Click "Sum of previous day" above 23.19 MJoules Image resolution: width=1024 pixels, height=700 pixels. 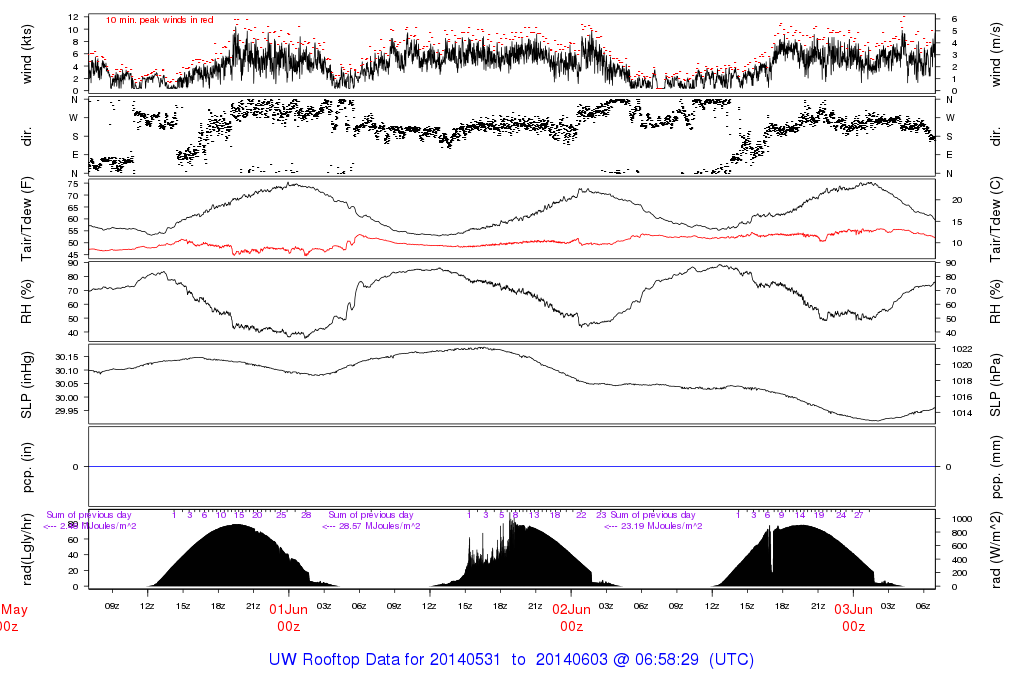653,515
